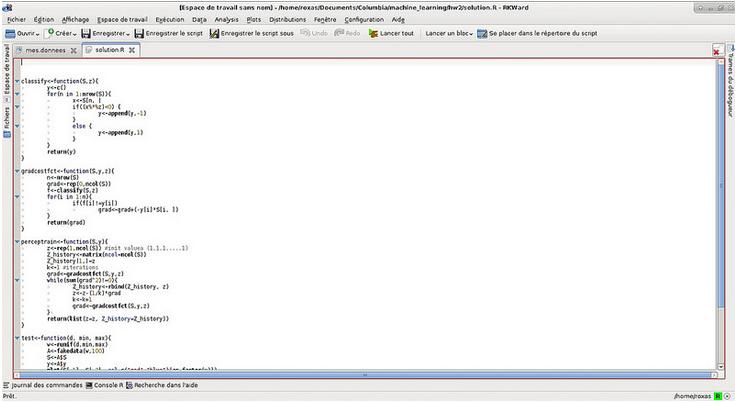Open the Fenêtre menu
The height and width of the screenshot is (403, 735).
[325, 20]
